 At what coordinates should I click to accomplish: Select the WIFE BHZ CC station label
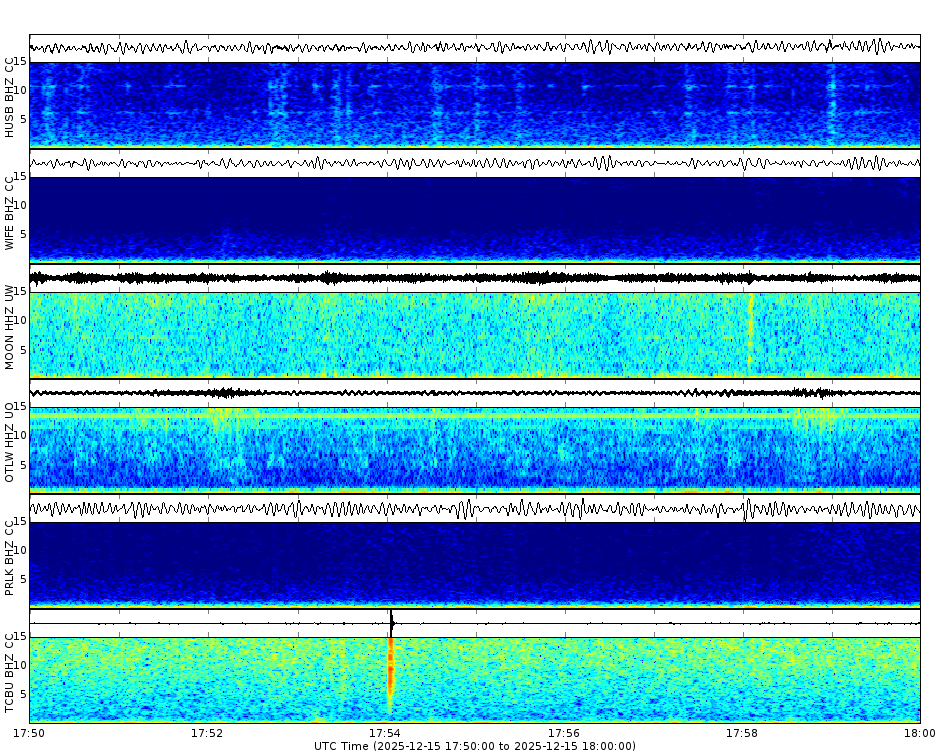click(11, 213)
